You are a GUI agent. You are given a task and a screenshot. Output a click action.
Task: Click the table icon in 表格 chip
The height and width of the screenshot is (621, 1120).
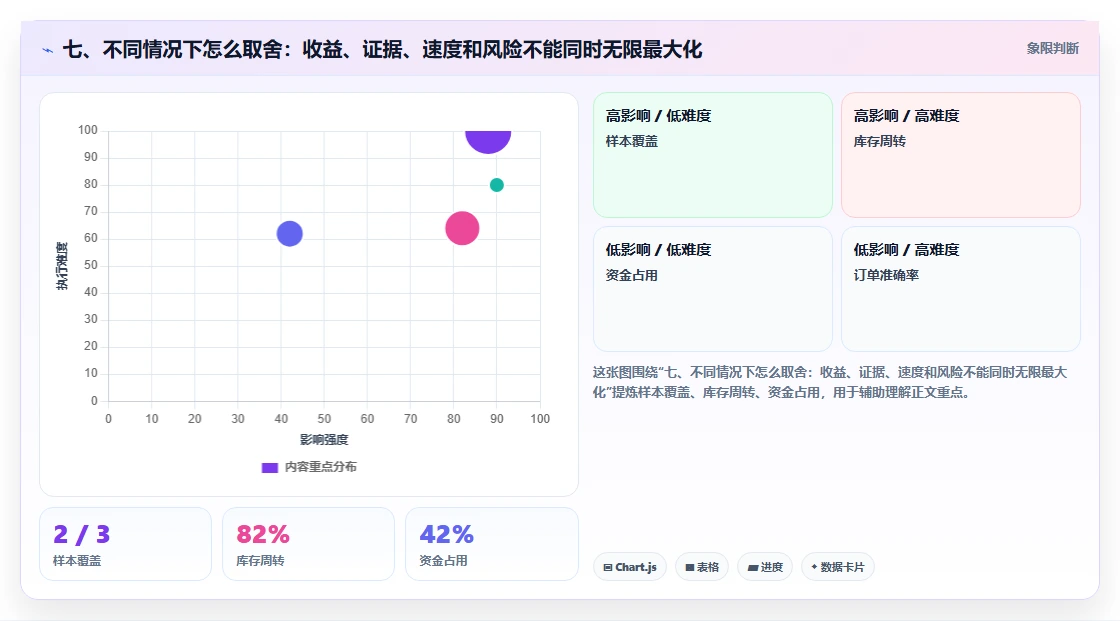[690, 567]
